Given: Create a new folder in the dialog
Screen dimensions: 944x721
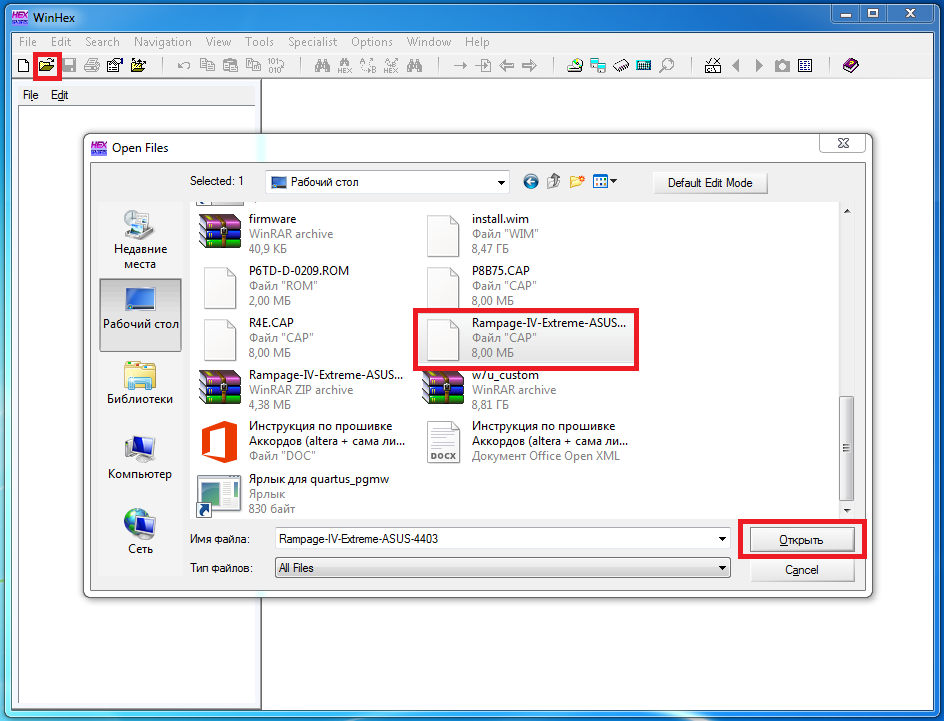Looking at the screenshot, I should (577, 181).
